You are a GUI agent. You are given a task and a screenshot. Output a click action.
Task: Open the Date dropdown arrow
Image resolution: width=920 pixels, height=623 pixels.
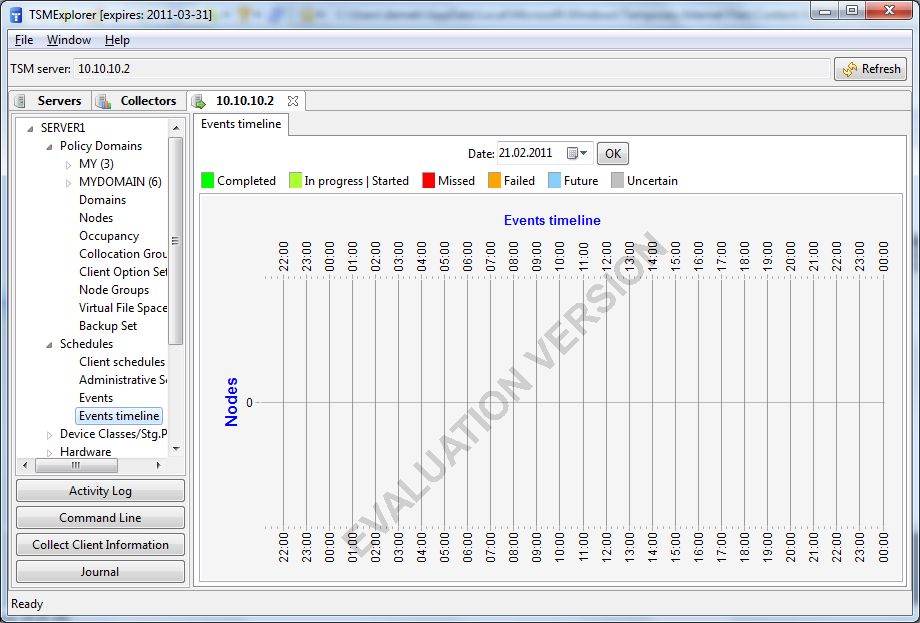click(583, 154)
